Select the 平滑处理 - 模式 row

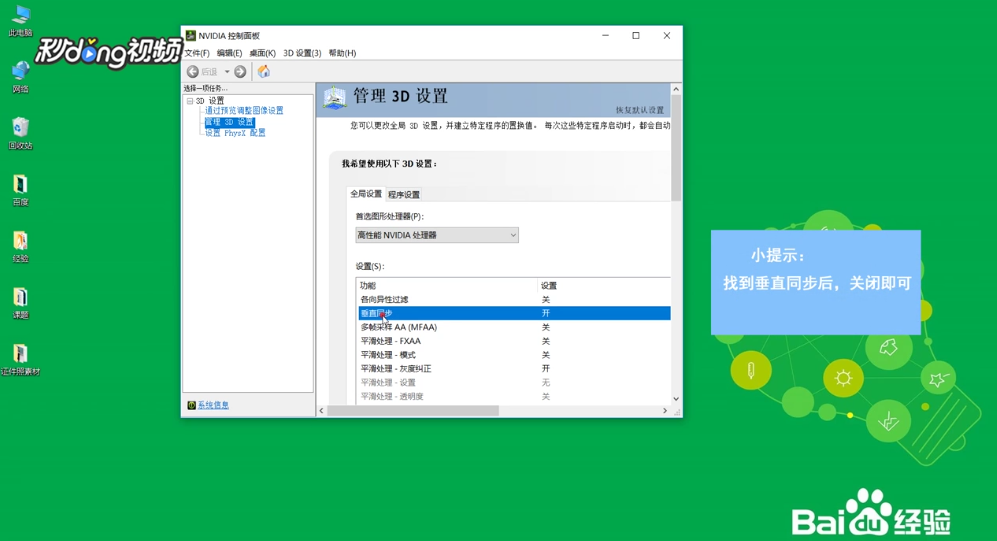pyautogui.click(x=514, y=355)
